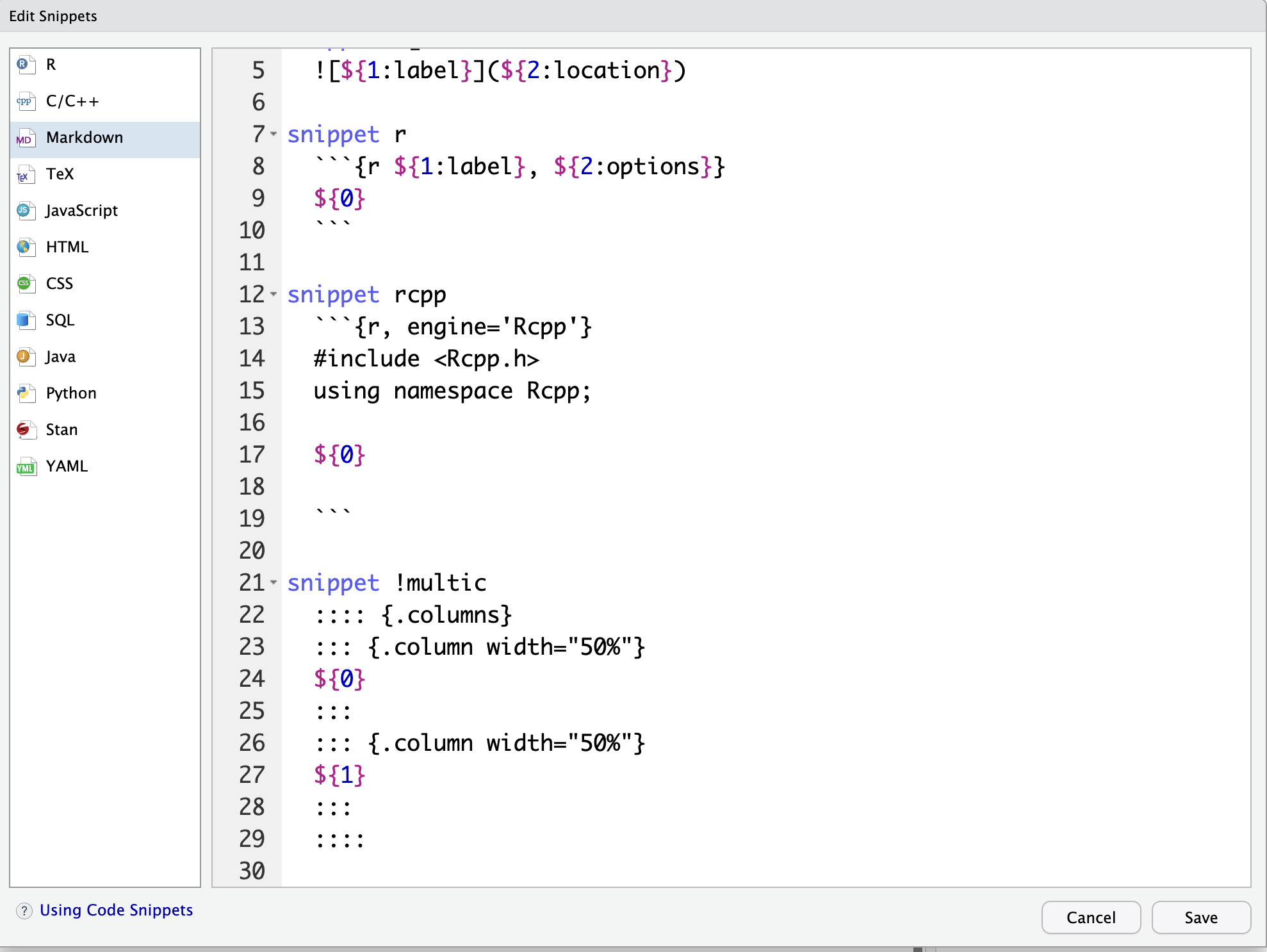1267x952 pixels.
Task: Click the Python file icon
Action: [x=25, y=393]
